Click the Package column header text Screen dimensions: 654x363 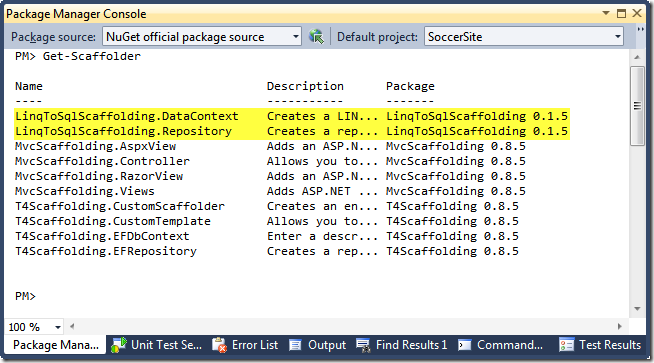(x=410, y=86)
